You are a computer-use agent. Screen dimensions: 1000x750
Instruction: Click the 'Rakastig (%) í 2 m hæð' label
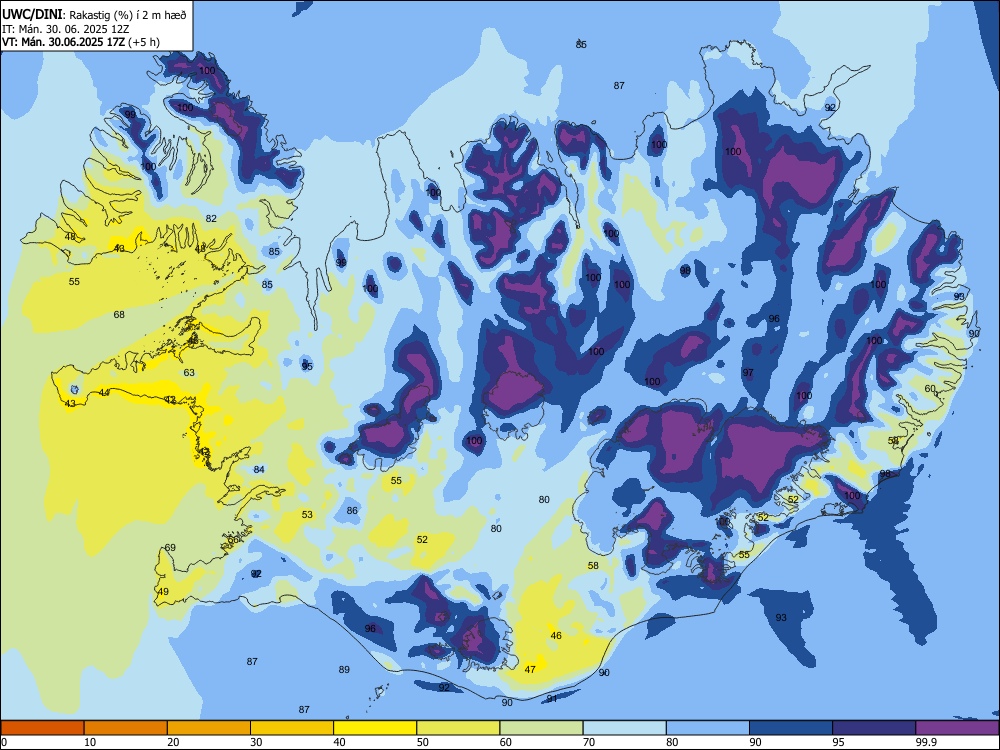[128, 15]
